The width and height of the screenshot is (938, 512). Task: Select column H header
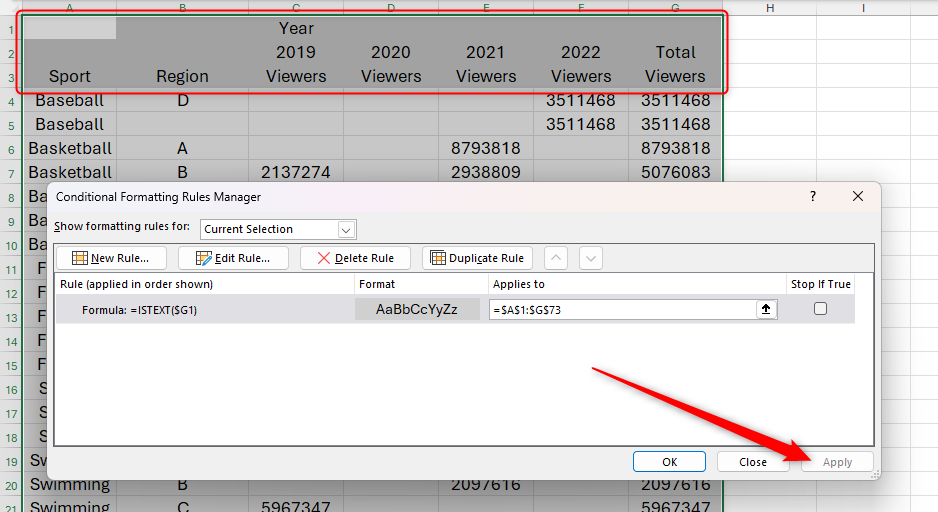[x=769, y=8]
